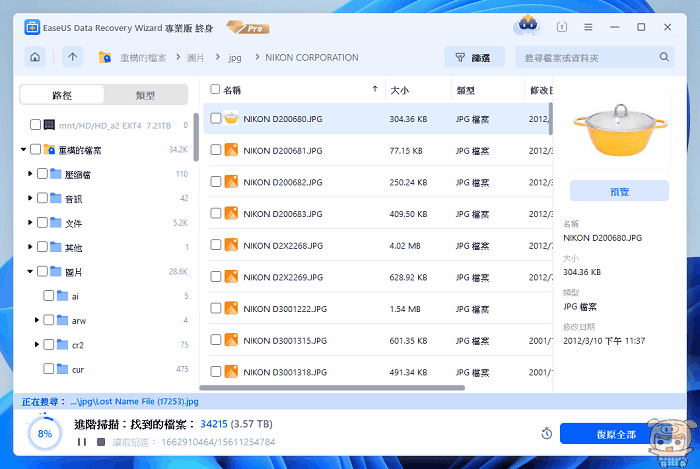Open the hamburger menu in title bar

point(588,27)
